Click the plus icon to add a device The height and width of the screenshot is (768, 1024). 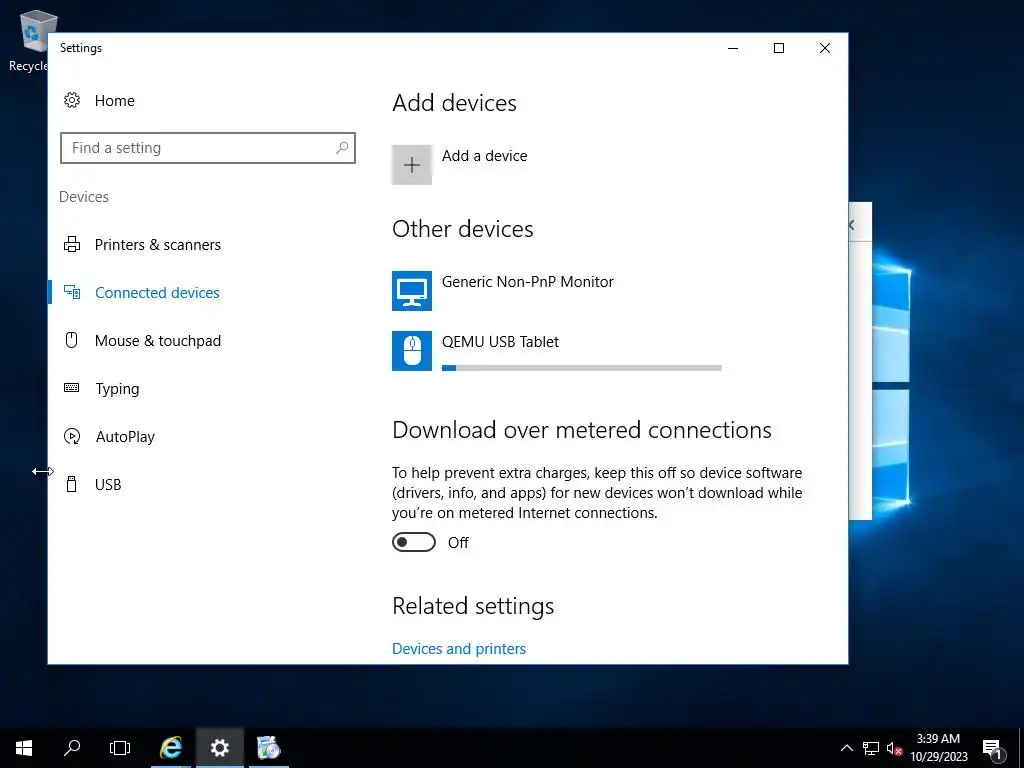point(411,165)
